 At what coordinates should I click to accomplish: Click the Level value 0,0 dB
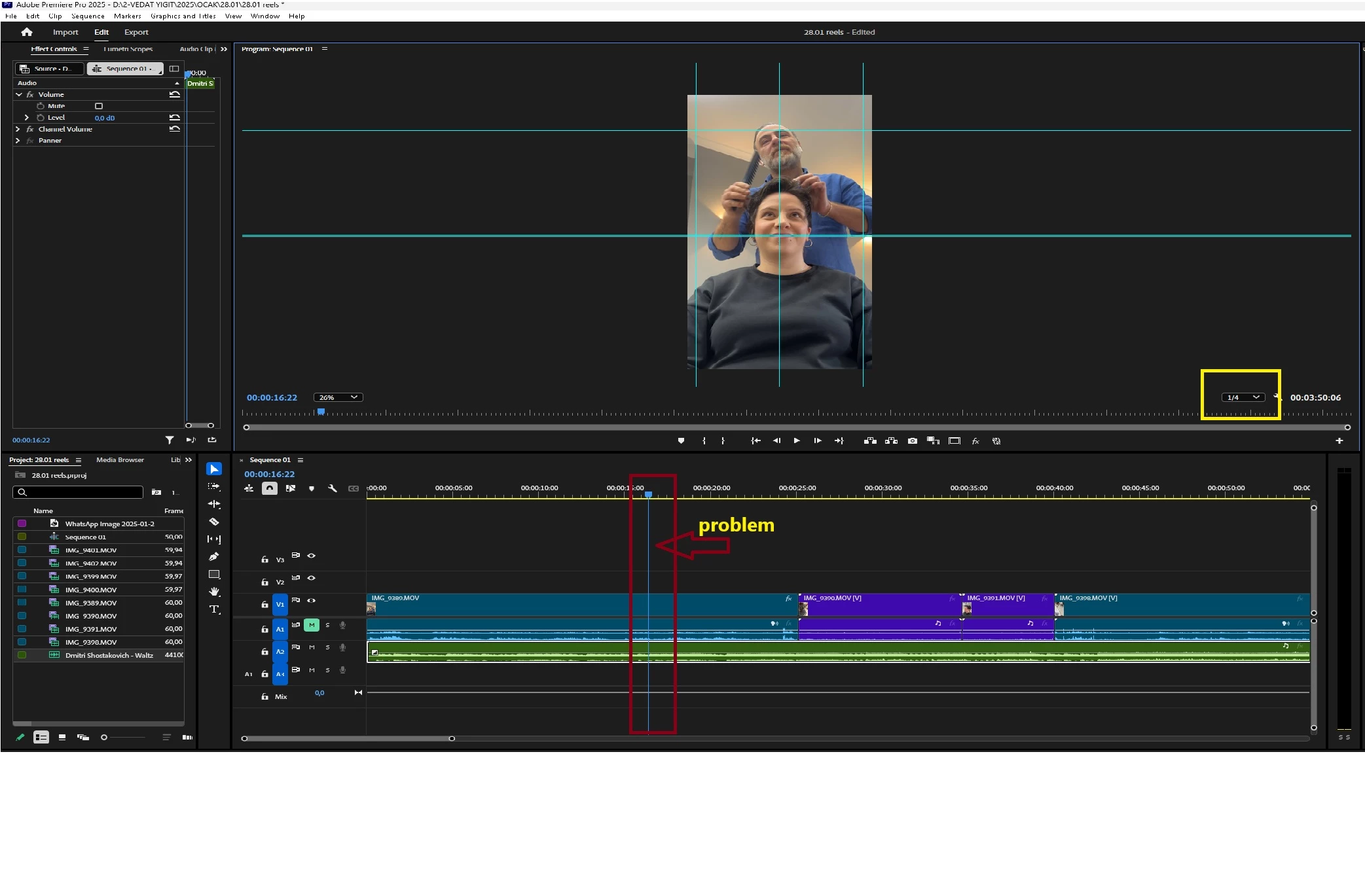[x=104, y=118]
